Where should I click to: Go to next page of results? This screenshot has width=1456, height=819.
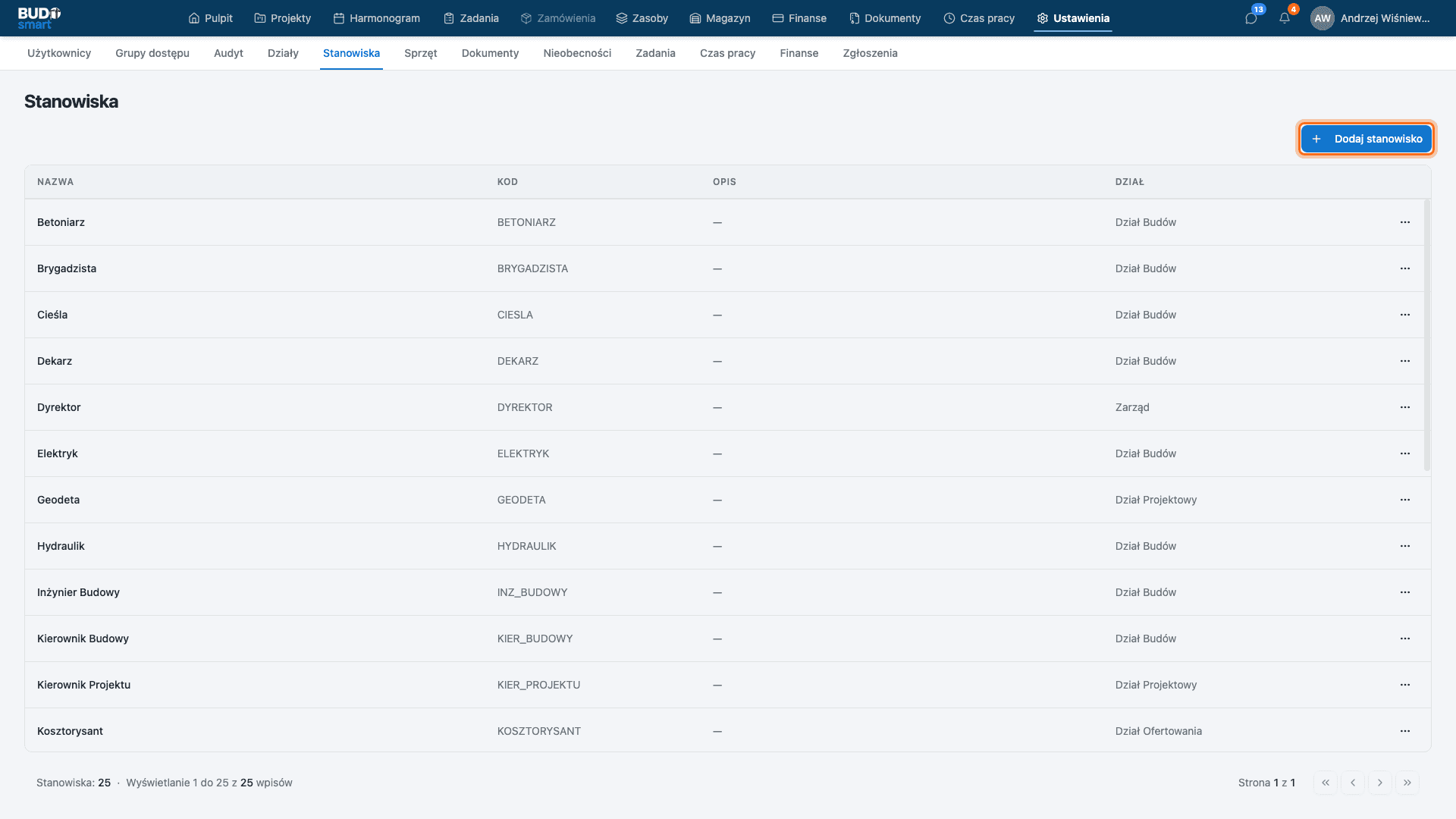coord(1380,783)
